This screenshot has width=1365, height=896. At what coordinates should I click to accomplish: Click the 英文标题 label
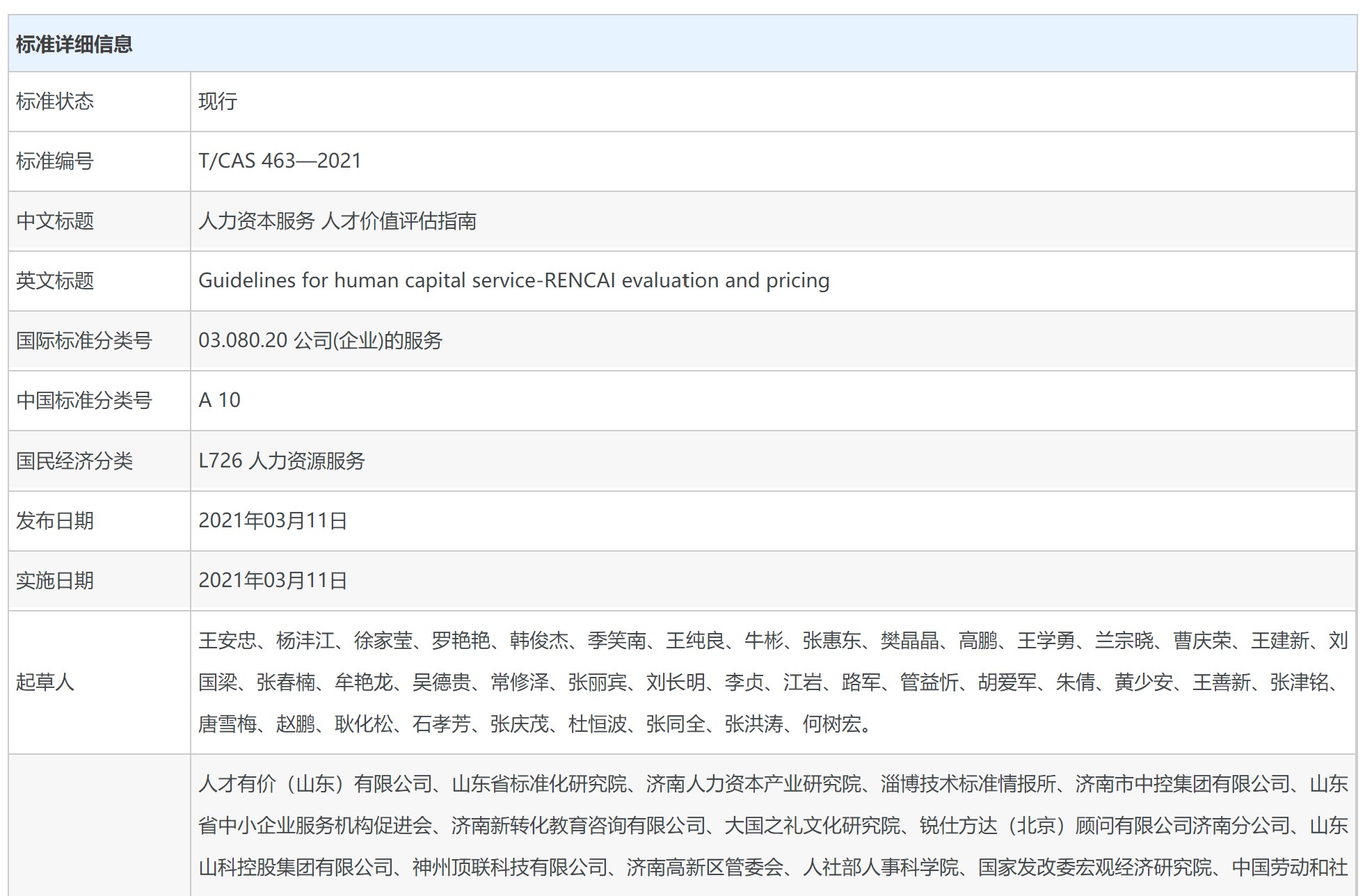pos(54,281)
